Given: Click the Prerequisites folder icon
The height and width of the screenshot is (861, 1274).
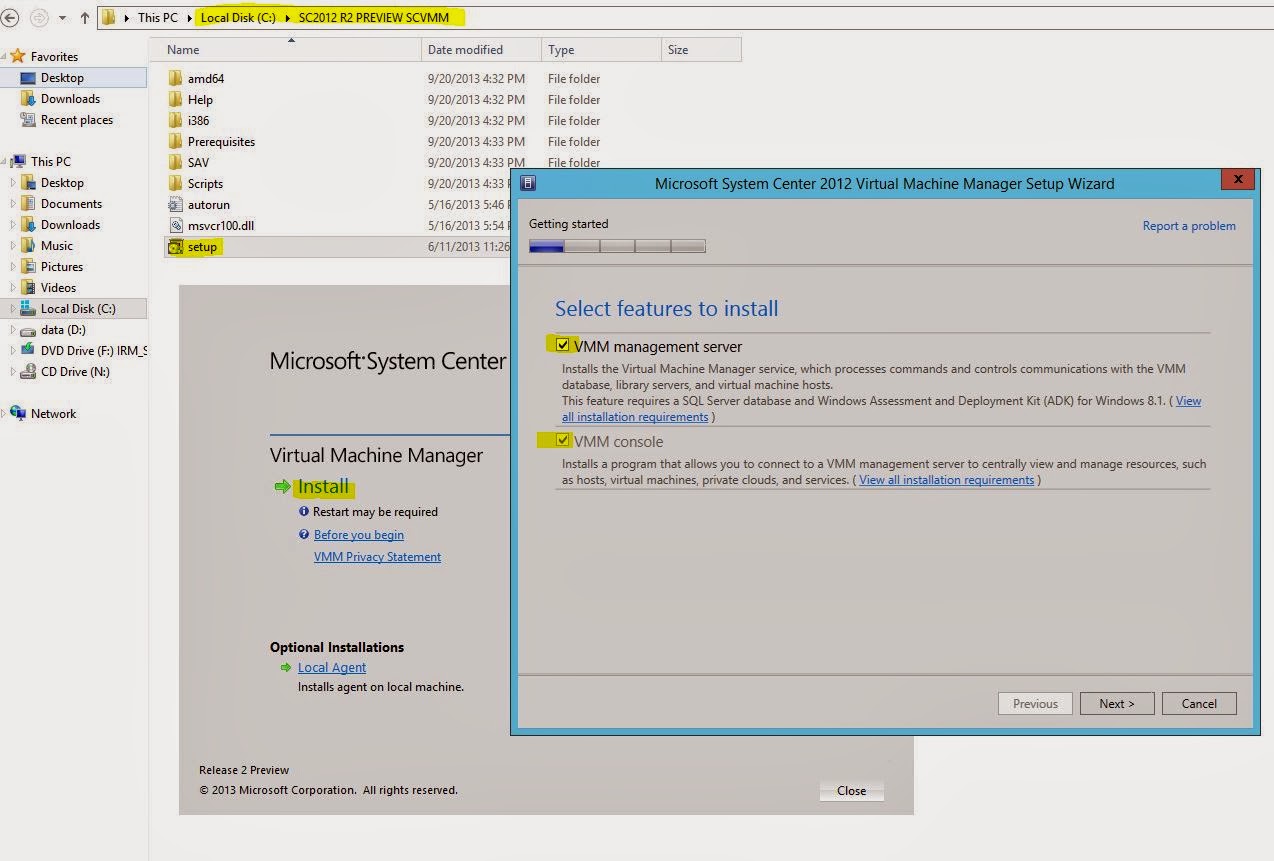Looking at the screenshot, I should tap(176, 141).
